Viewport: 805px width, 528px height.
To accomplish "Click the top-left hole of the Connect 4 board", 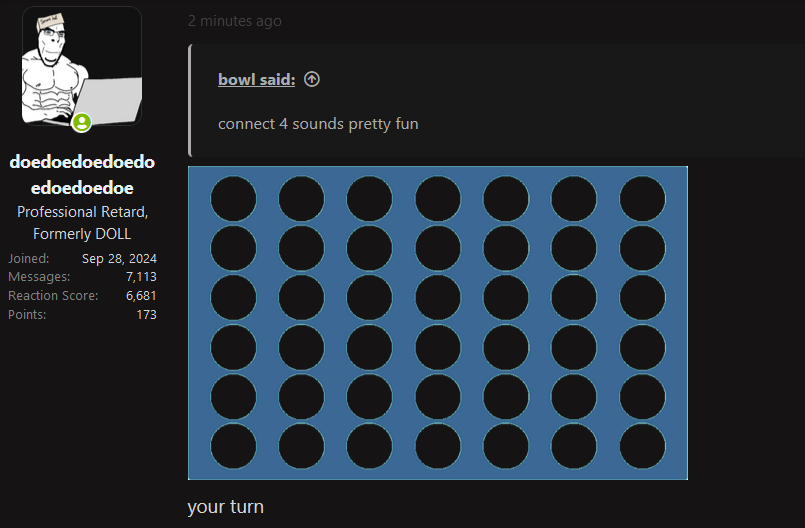I will pyautogui.click(x=233, y=198).
